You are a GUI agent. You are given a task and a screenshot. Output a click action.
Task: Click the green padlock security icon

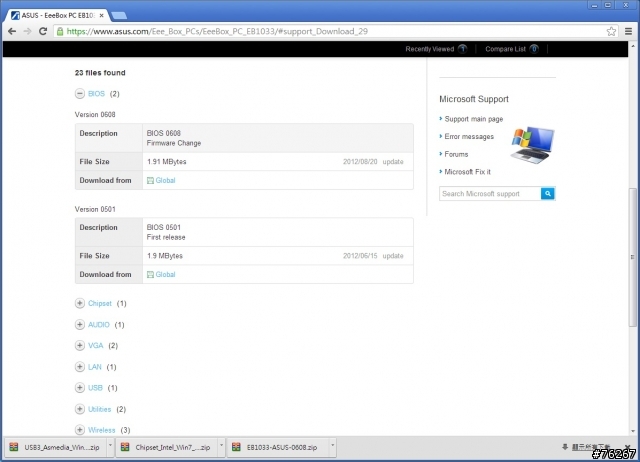[60, 31]
